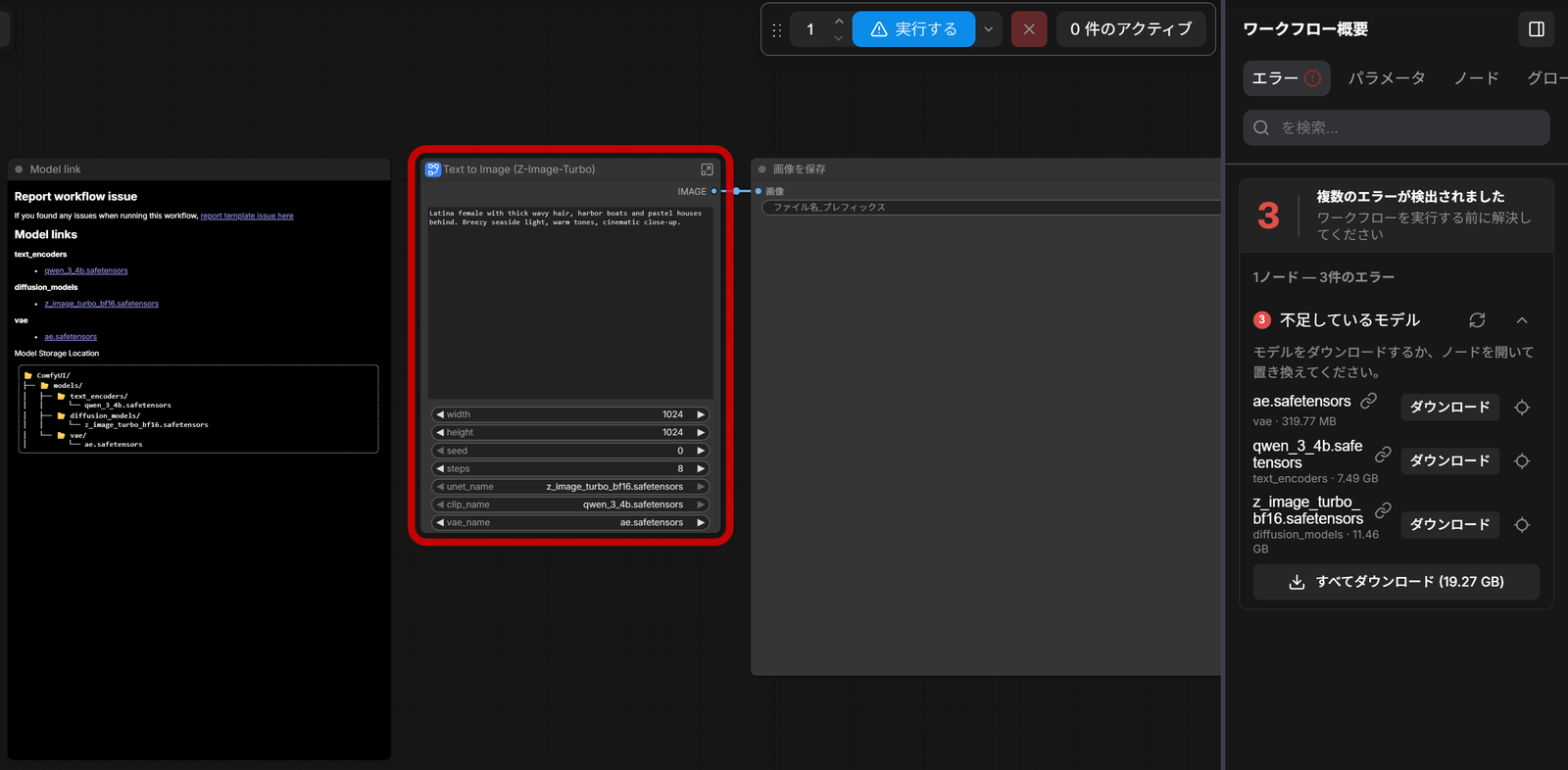Locate node for ae.safetensors
The image size is (1568, 770).
(x=1522, y=408)
